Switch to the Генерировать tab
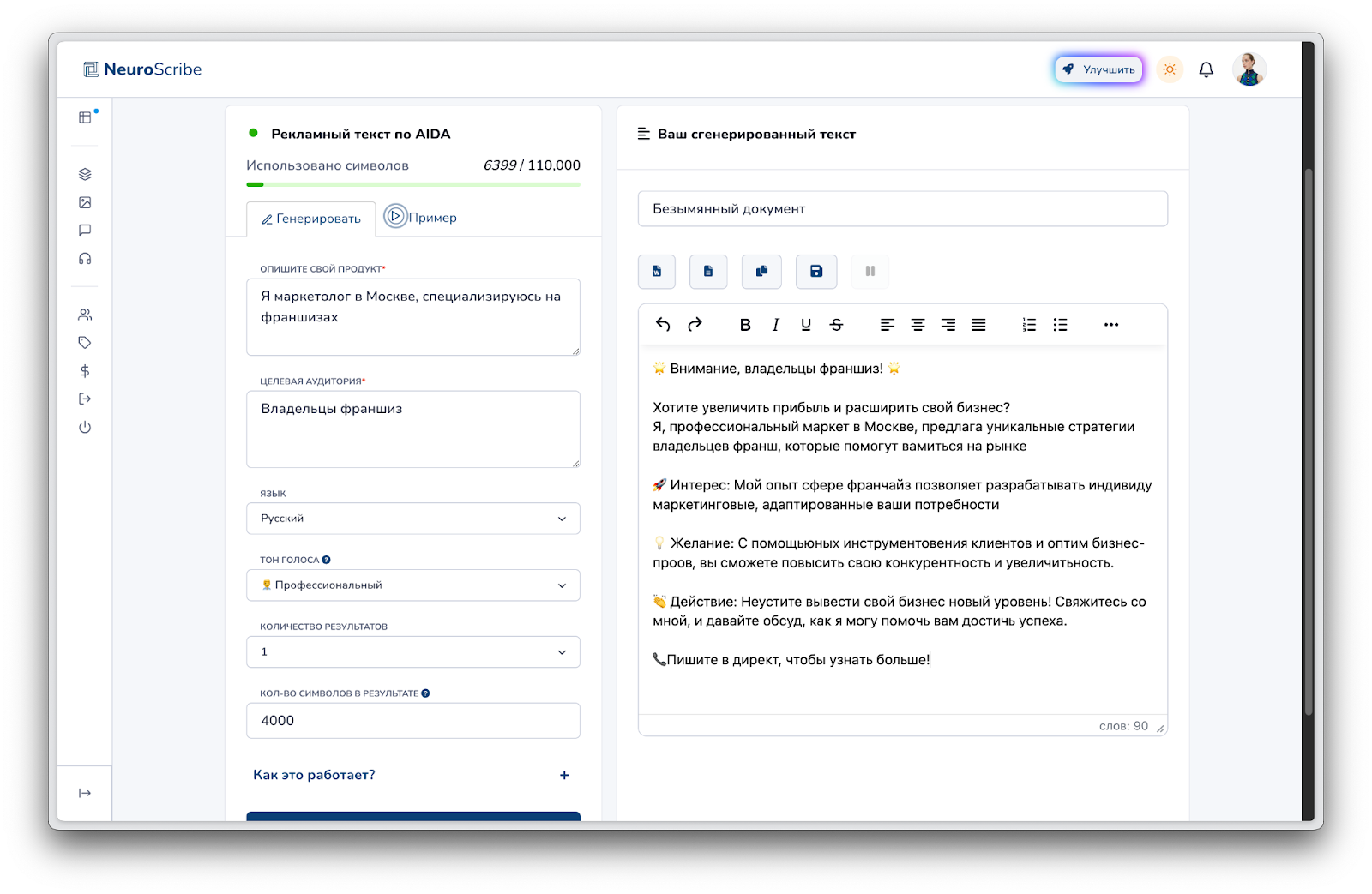Viewport: 1372px width, 894px height. click(310, 219)
